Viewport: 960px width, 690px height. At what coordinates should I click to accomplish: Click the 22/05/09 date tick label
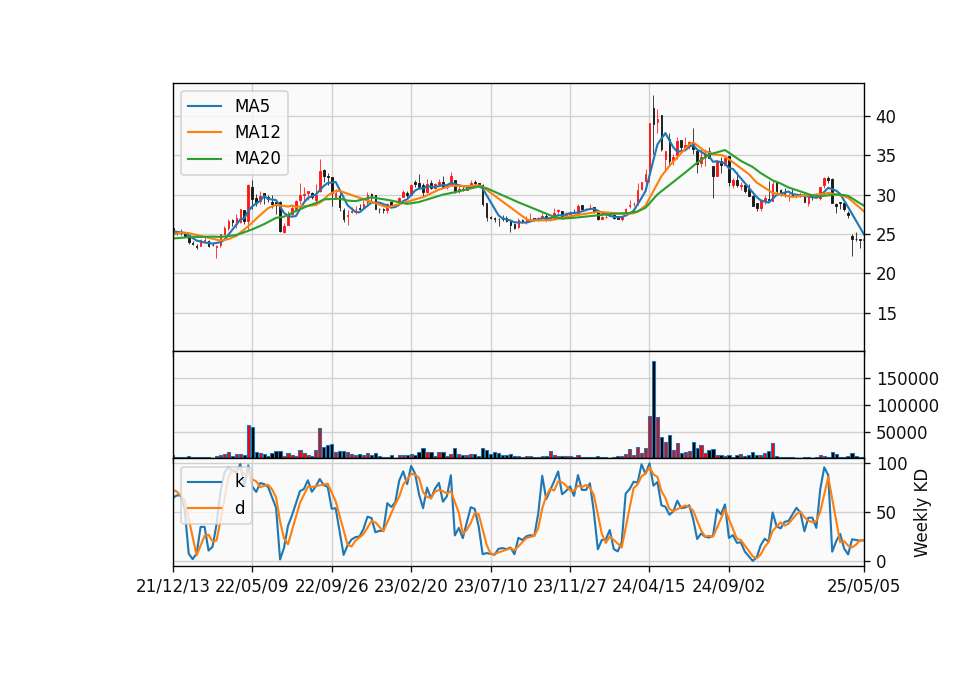252,586
